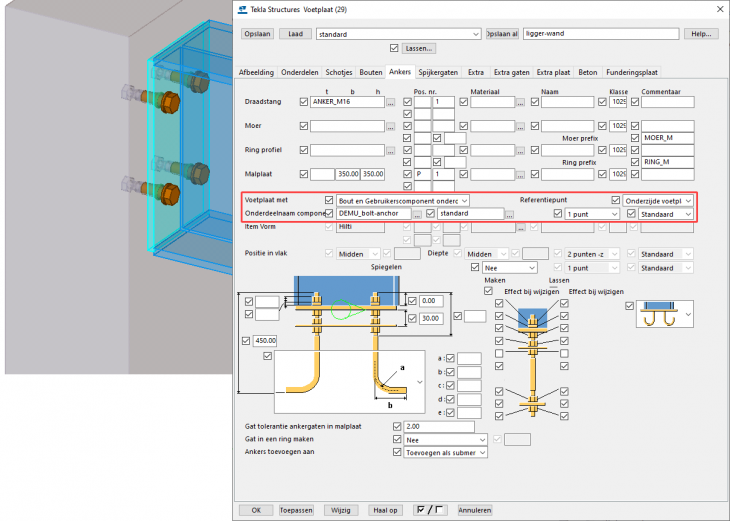Toggle the checkbox for dimension a

click(x=450, y=359)
